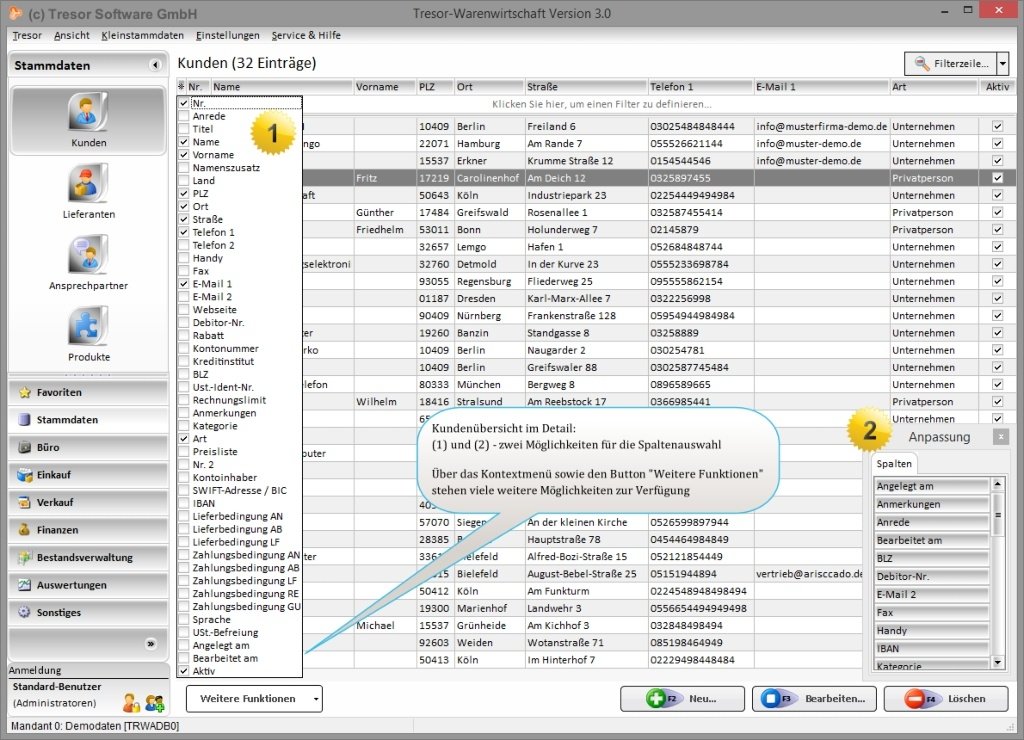1024x740 pixels.
Task: Open the Kunden master data icon
Action: tap(88, 113)
